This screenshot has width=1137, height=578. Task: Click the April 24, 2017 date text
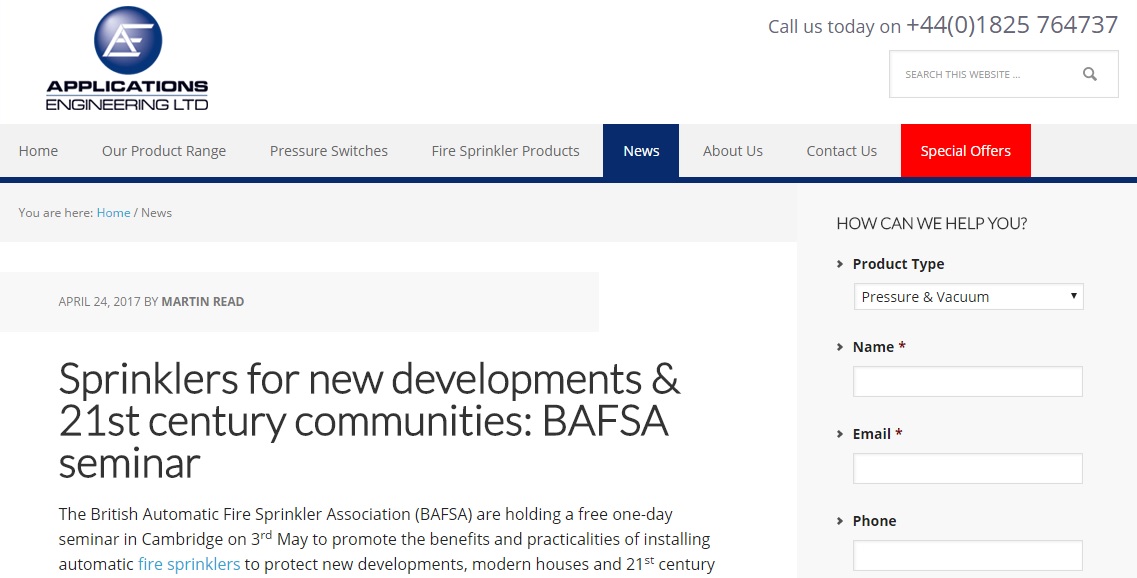point(99,302)
